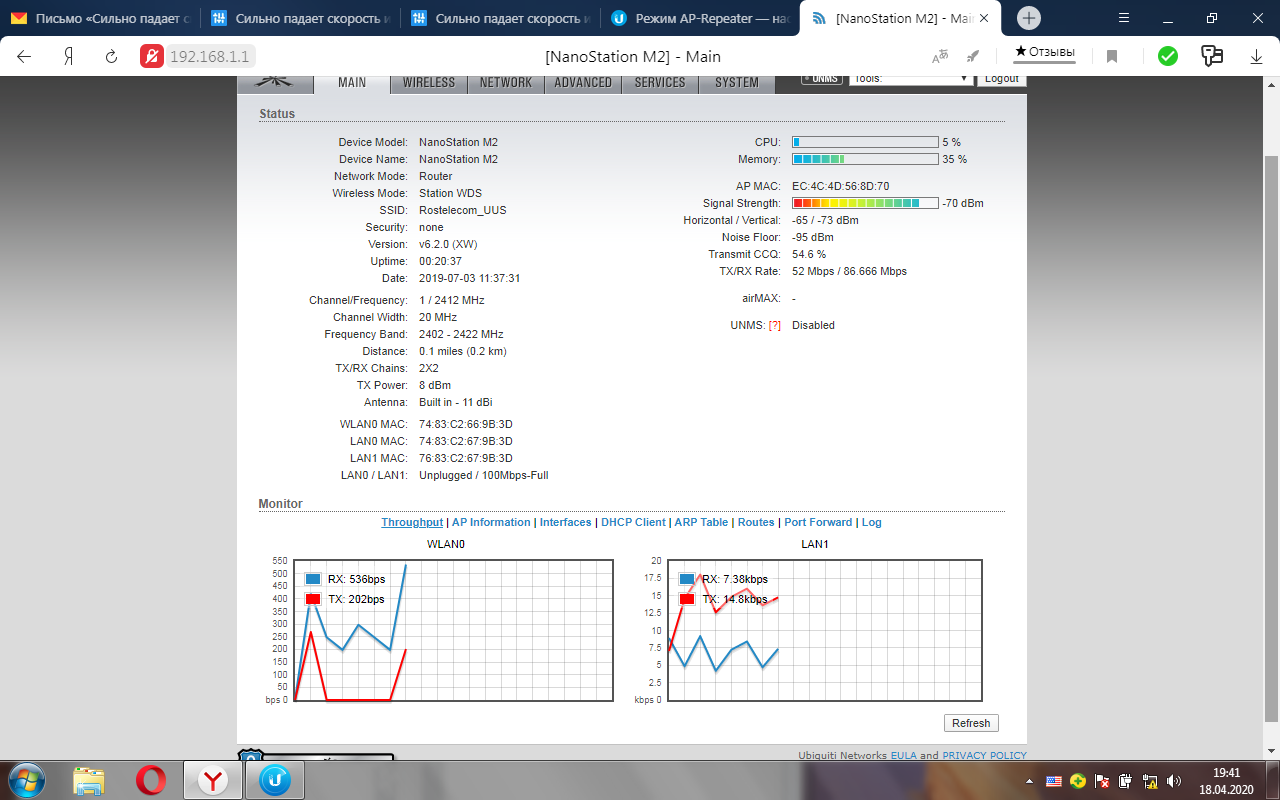The width and height of the screenshot is (1280, 800).
Task: Open the downloads arrow icon
Action: 1256,57
